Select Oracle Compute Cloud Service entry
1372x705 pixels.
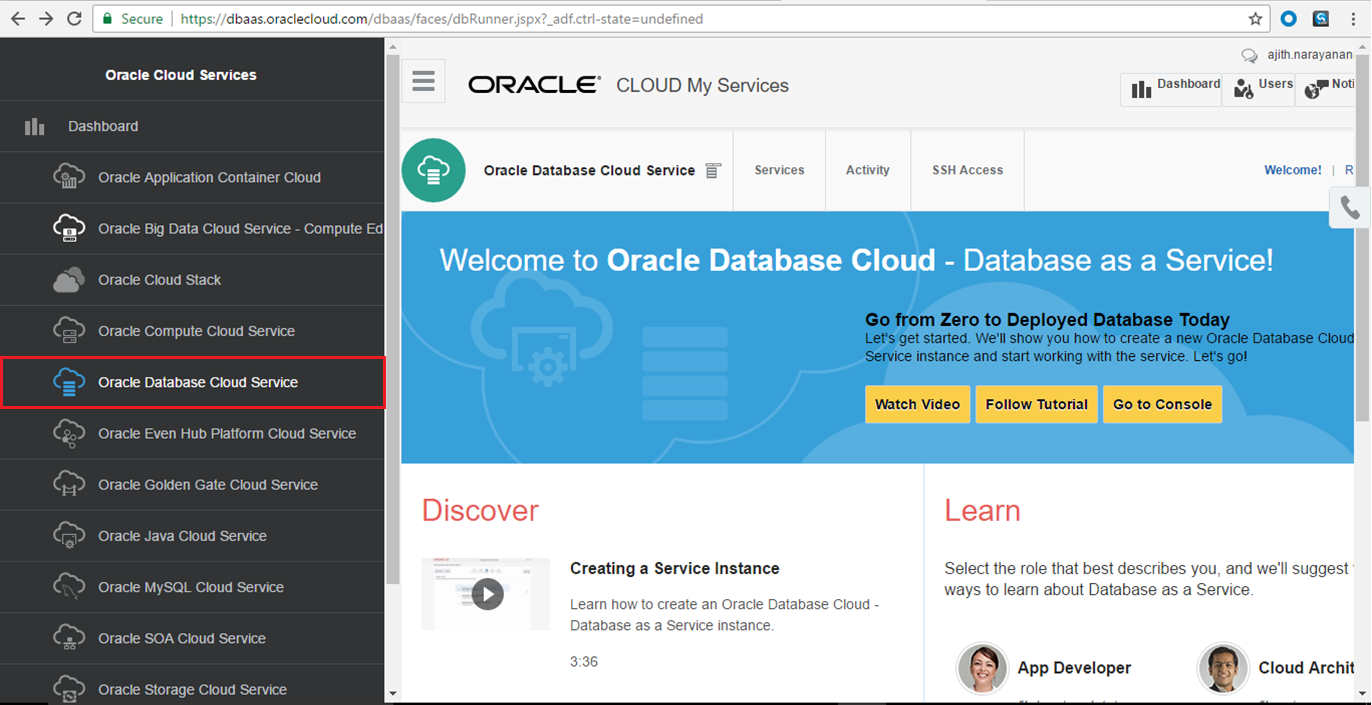[x=192, y=331]
